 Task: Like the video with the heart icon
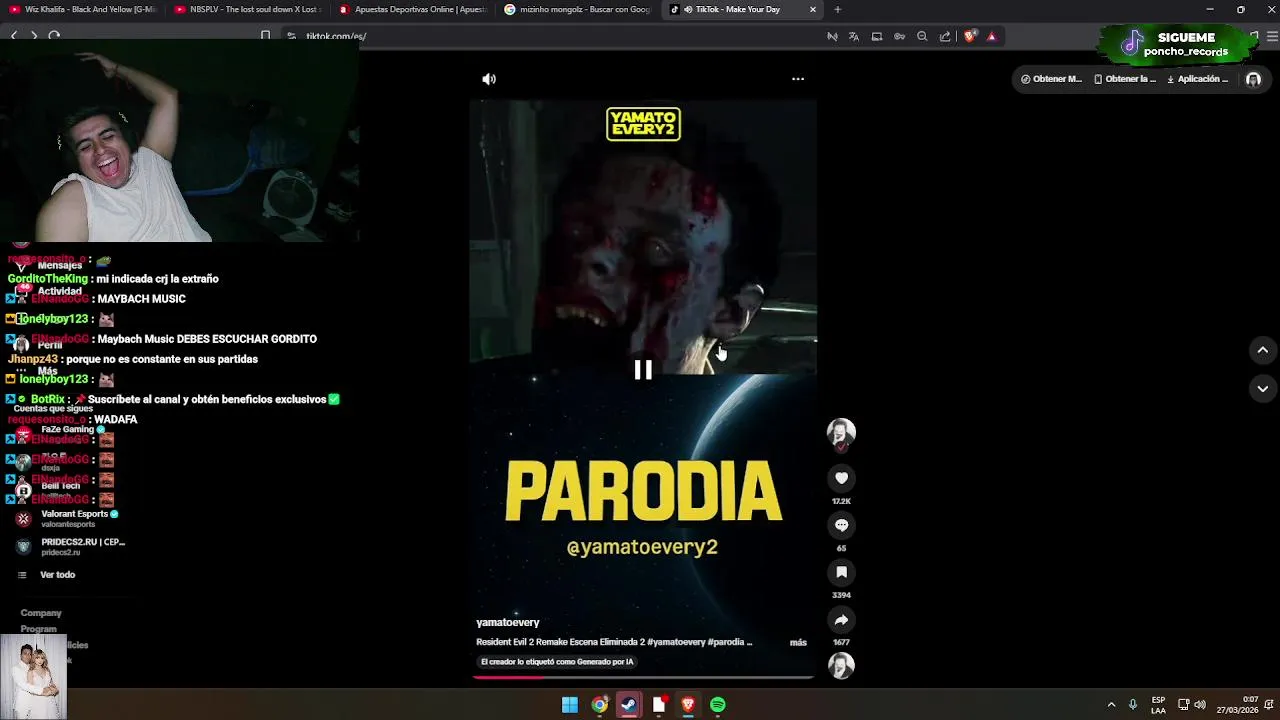(841, 478)
